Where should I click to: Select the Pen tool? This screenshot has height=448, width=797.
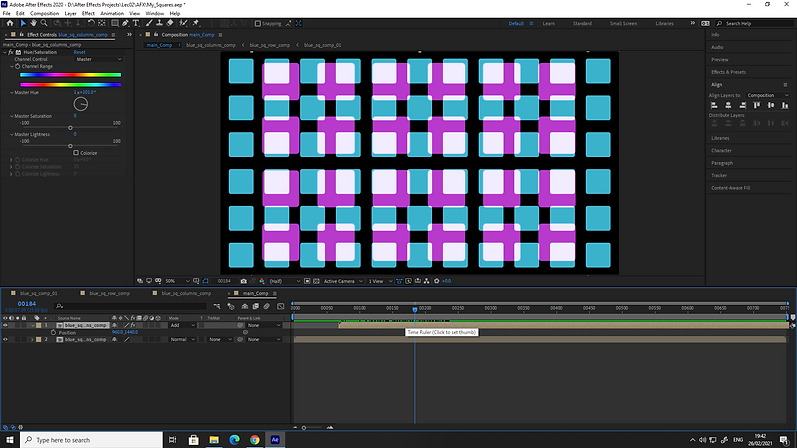point(125,23)
